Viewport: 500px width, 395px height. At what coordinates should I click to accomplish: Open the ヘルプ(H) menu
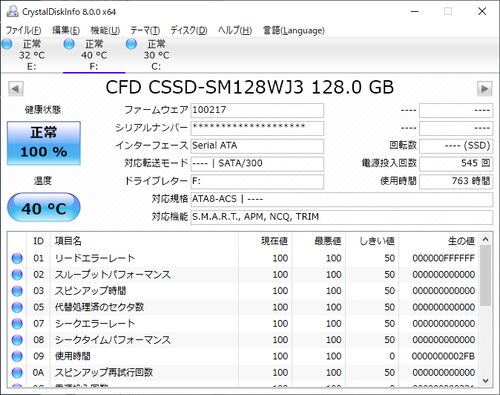click(235, 31)
